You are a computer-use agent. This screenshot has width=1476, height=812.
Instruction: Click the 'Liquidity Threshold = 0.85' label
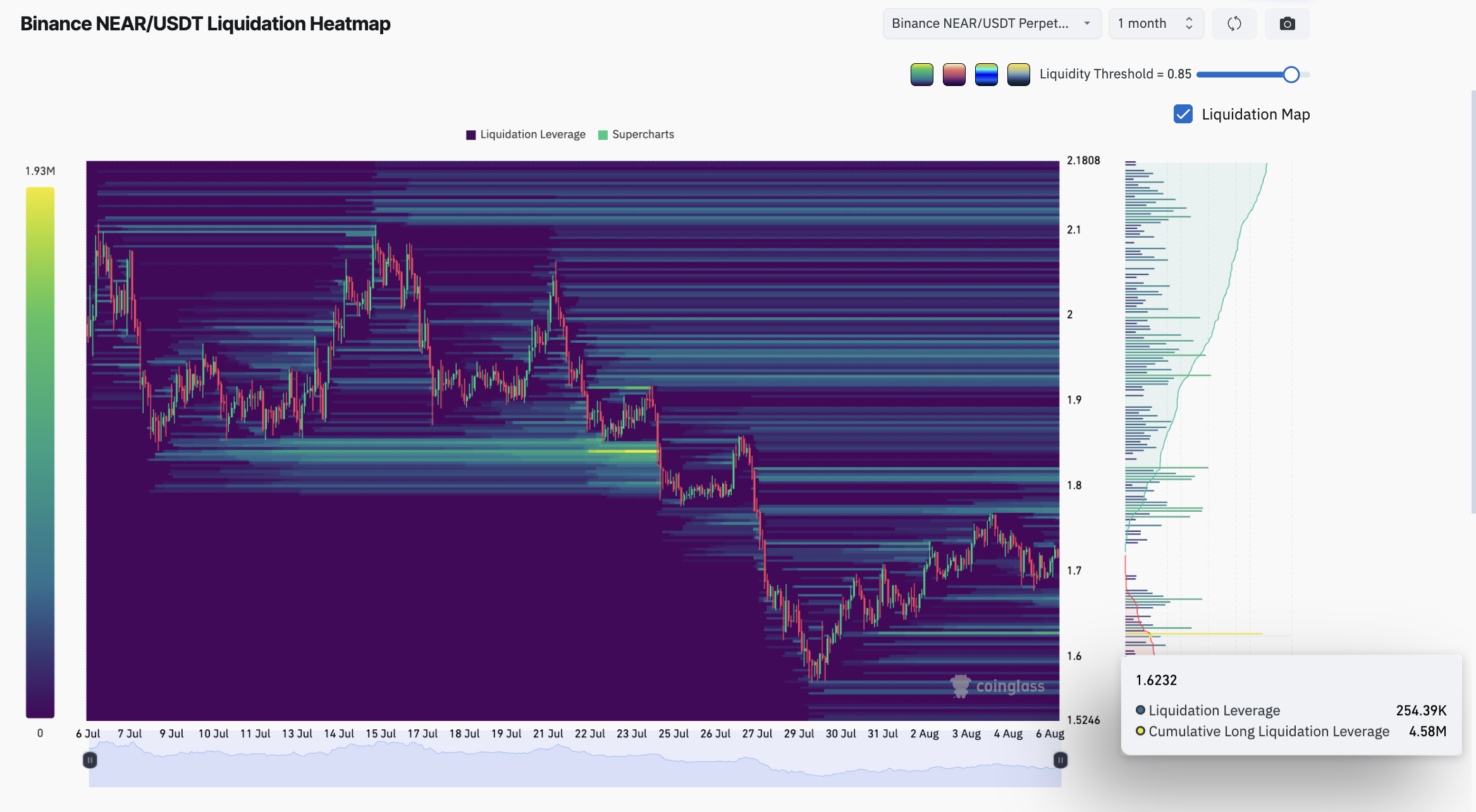coord(1116,74)
